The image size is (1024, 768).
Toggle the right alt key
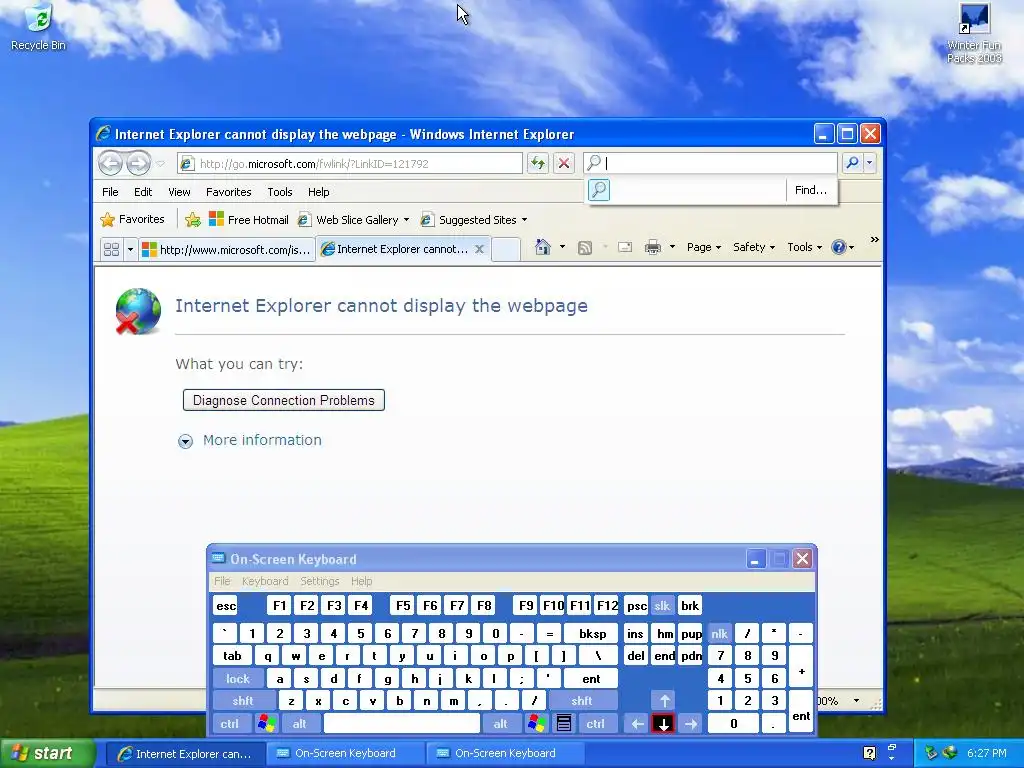[x=500, y=724]
